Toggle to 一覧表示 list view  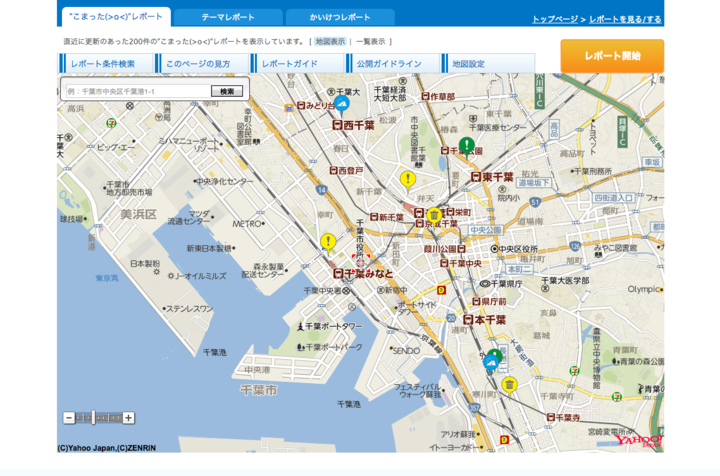[370, 41]
